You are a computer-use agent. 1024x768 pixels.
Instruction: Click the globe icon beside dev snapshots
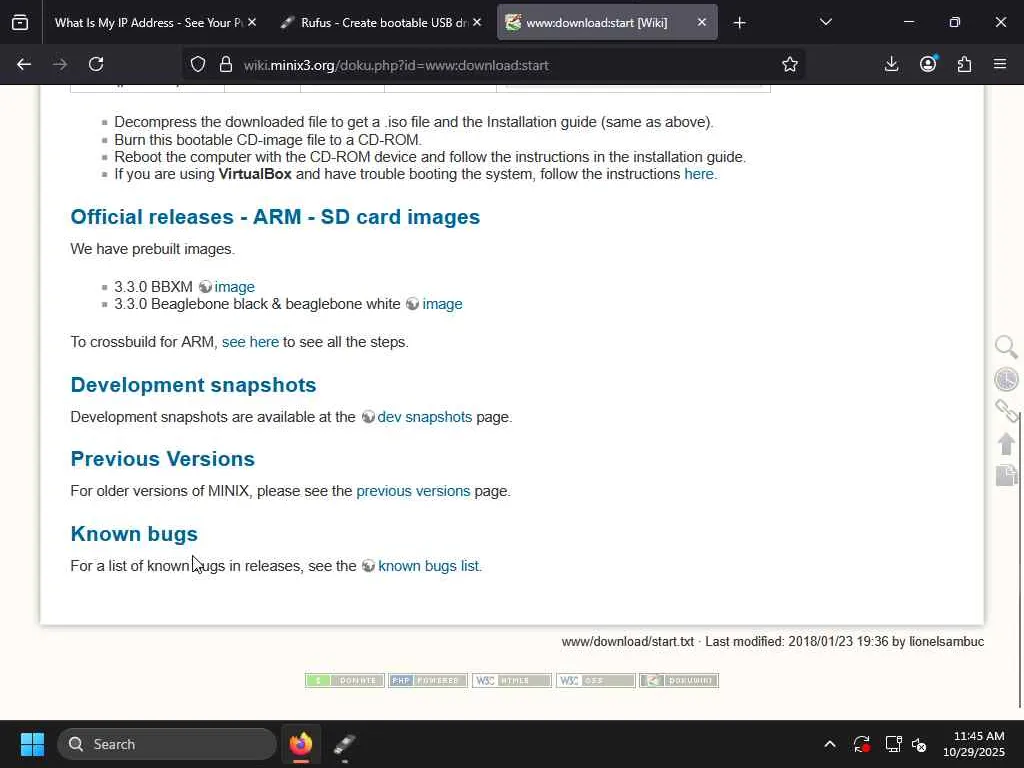pyautogui.click(x=368, y=417)
